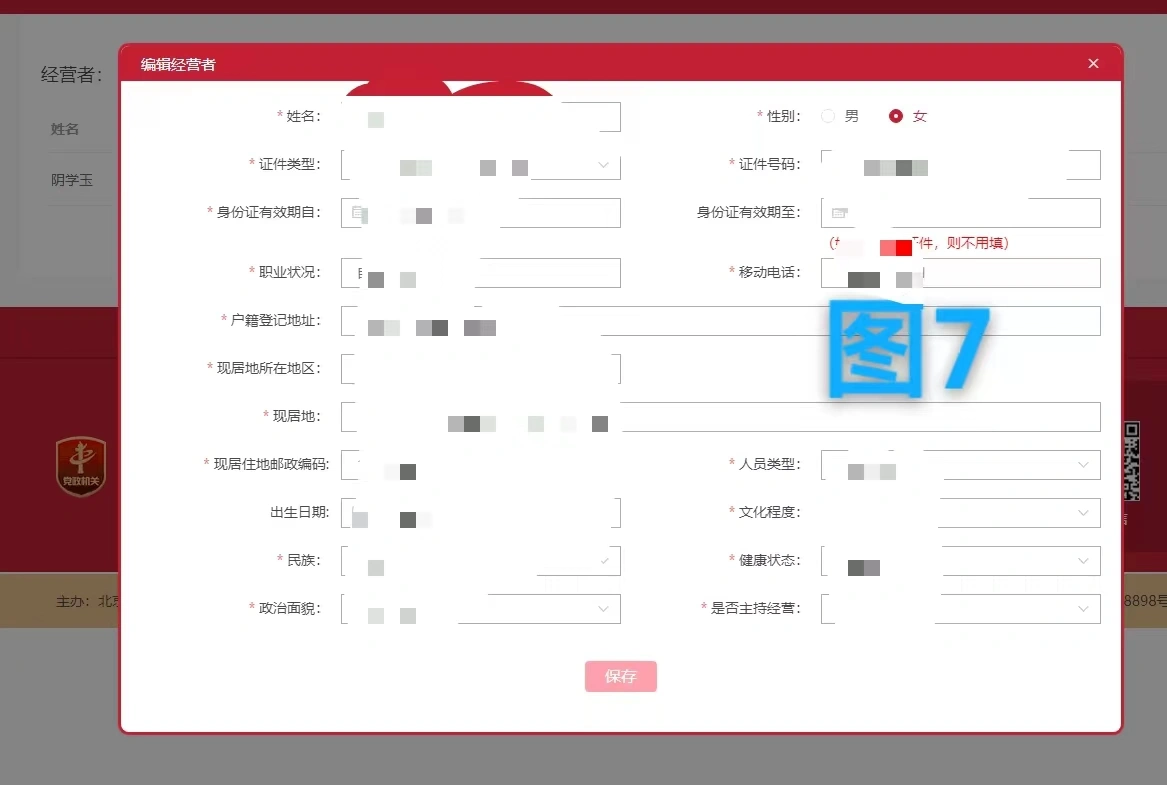This screenshot has height=785, width=1167.
Task: Open the 人员类型 dropdown
Action: [x=1083, y=464]
